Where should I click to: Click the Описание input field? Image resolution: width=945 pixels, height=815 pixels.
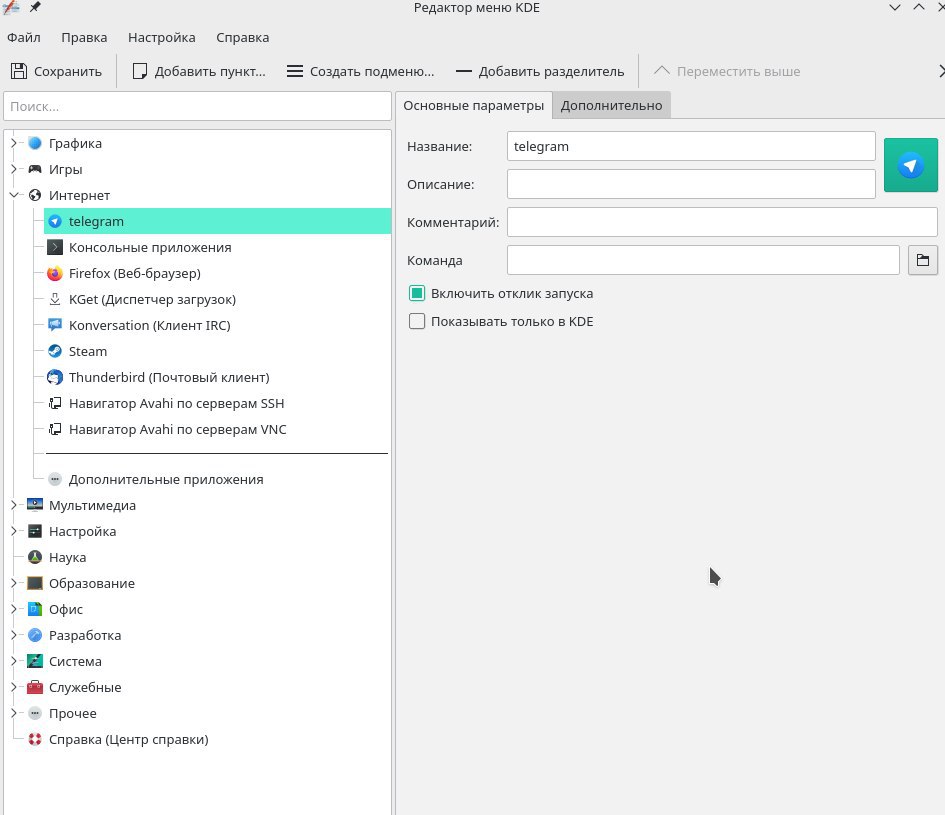click(x=691, y=184)
